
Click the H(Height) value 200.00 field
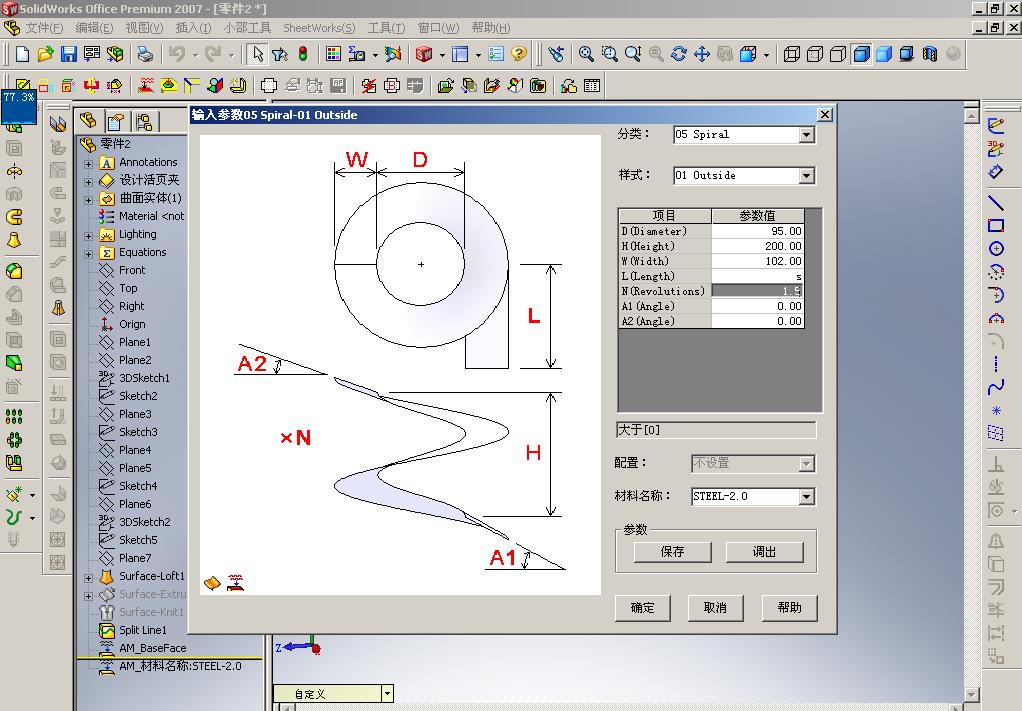[757, 246]
